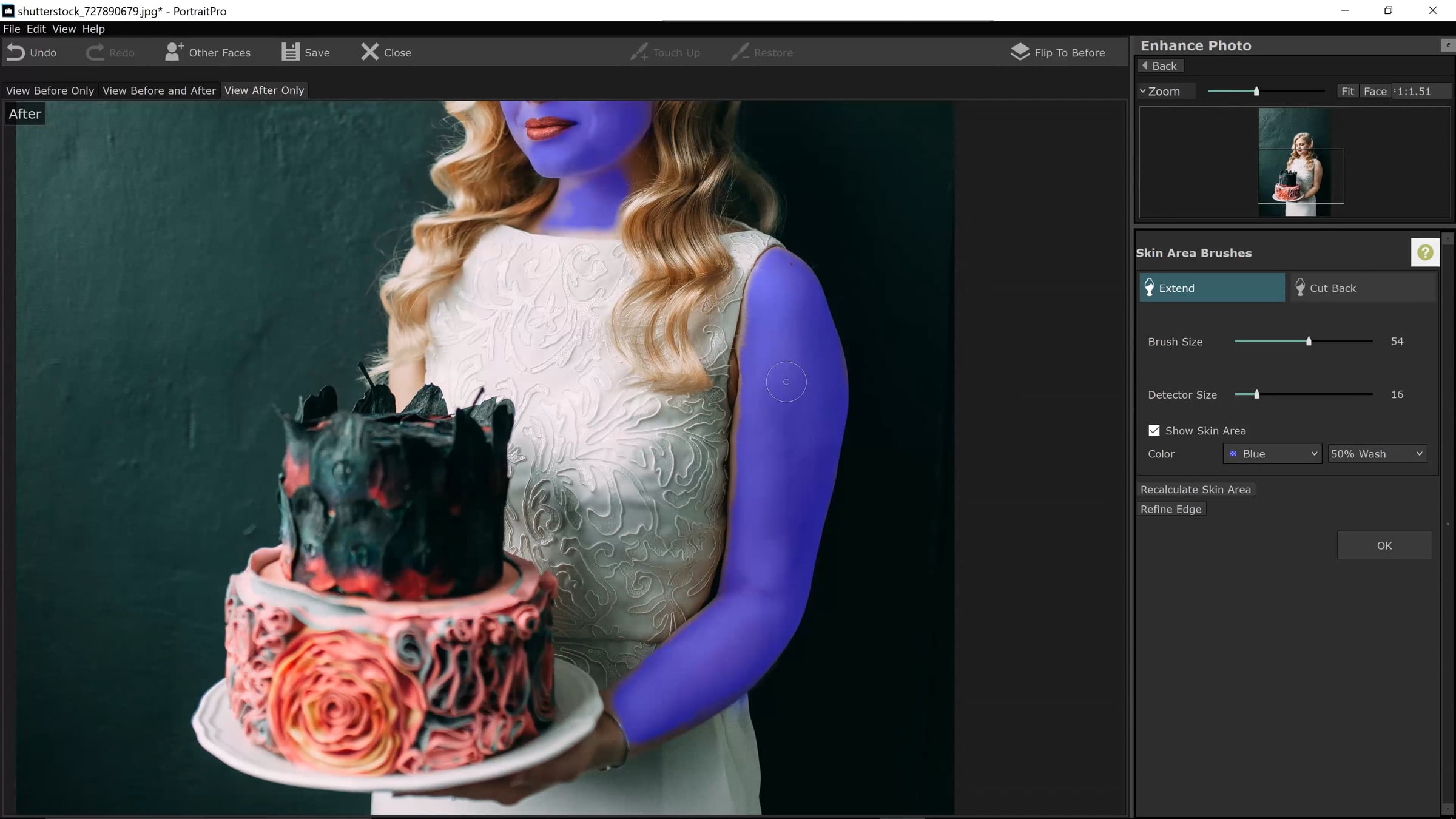Screen dimensions: 1456x819
Task: Click the Brush Size slider handle
Action: click(x=1309, y=342)
